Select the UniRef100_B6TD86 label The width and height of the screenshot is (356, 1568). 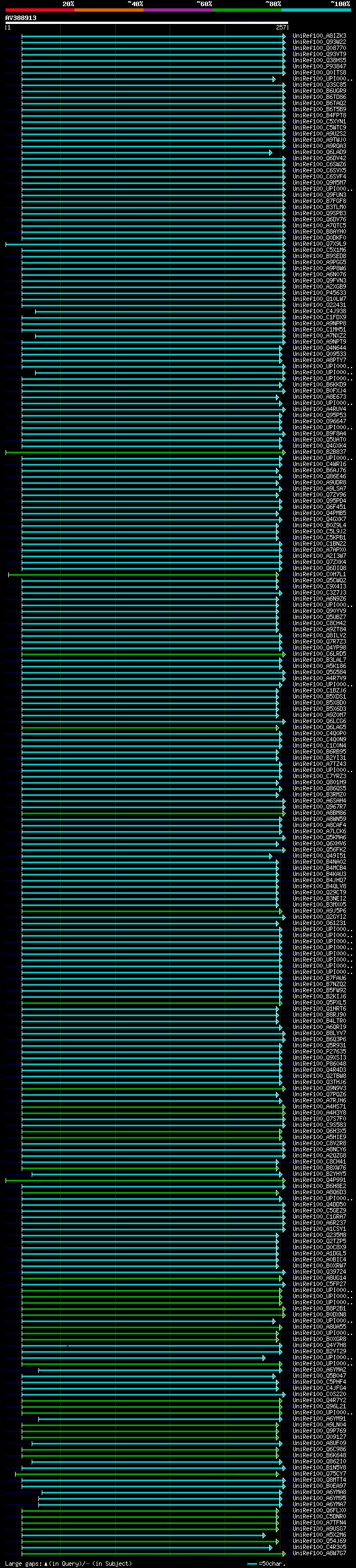[x=319, y=97]
